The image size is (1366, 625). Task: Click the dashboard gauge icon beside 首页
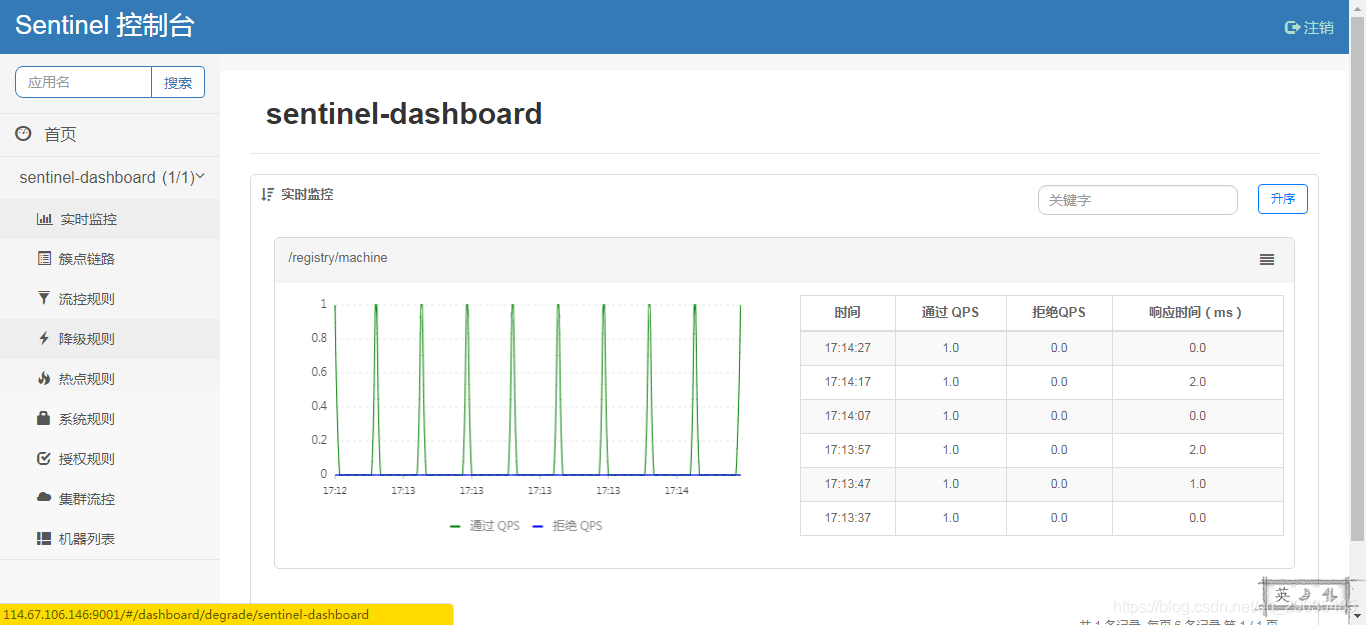tap(23, 133)
